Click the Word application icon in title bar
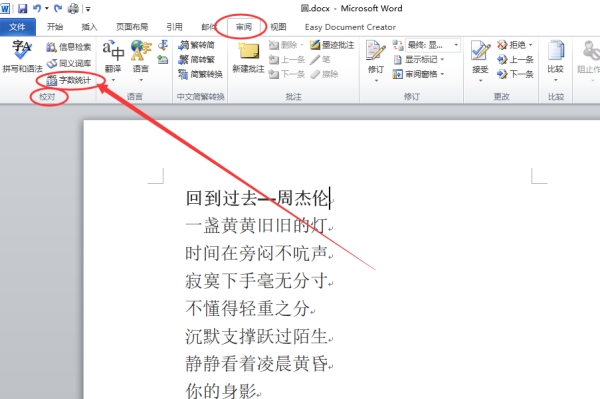The height and width of the screenshot is (399, 600). coord(5,8)
